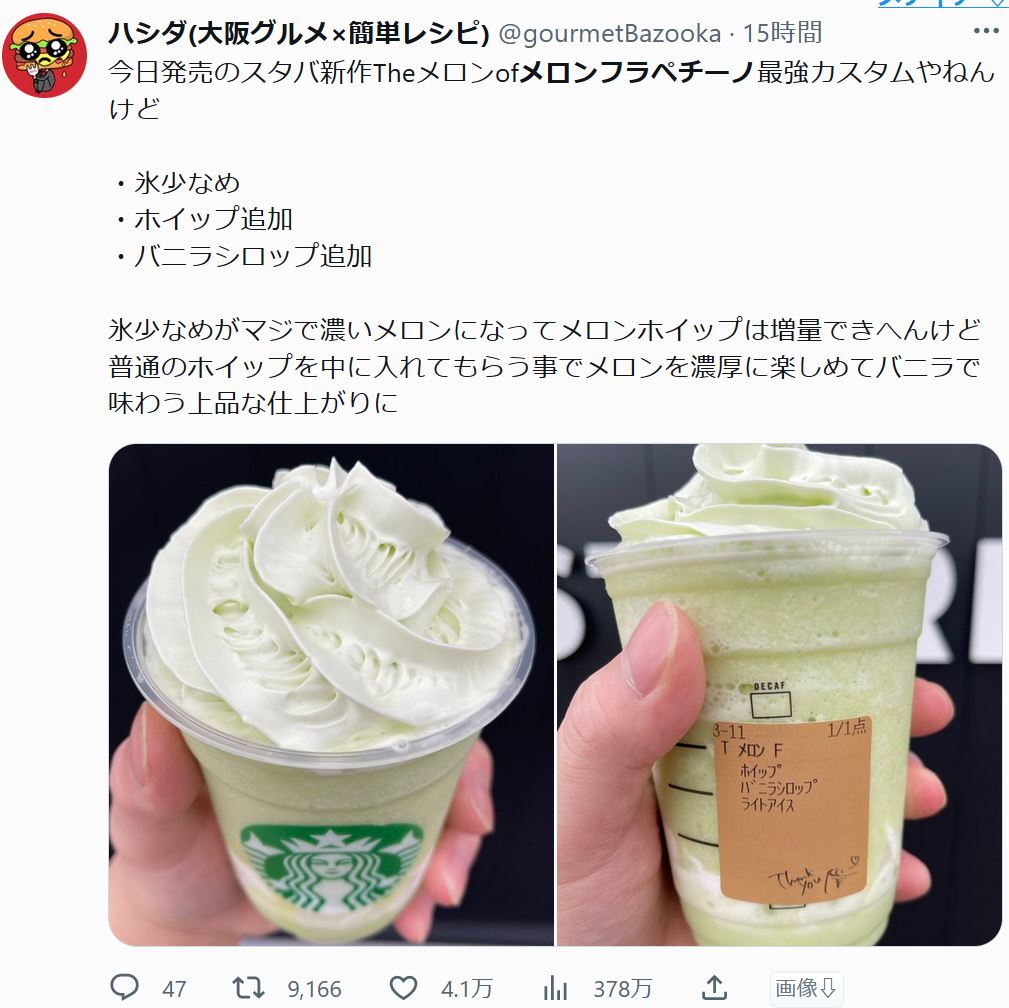The height and width of the screenshot is (1008, 1009).
Task: Open the tweet via the 15時間 timestamp
Action: [782, 33]
